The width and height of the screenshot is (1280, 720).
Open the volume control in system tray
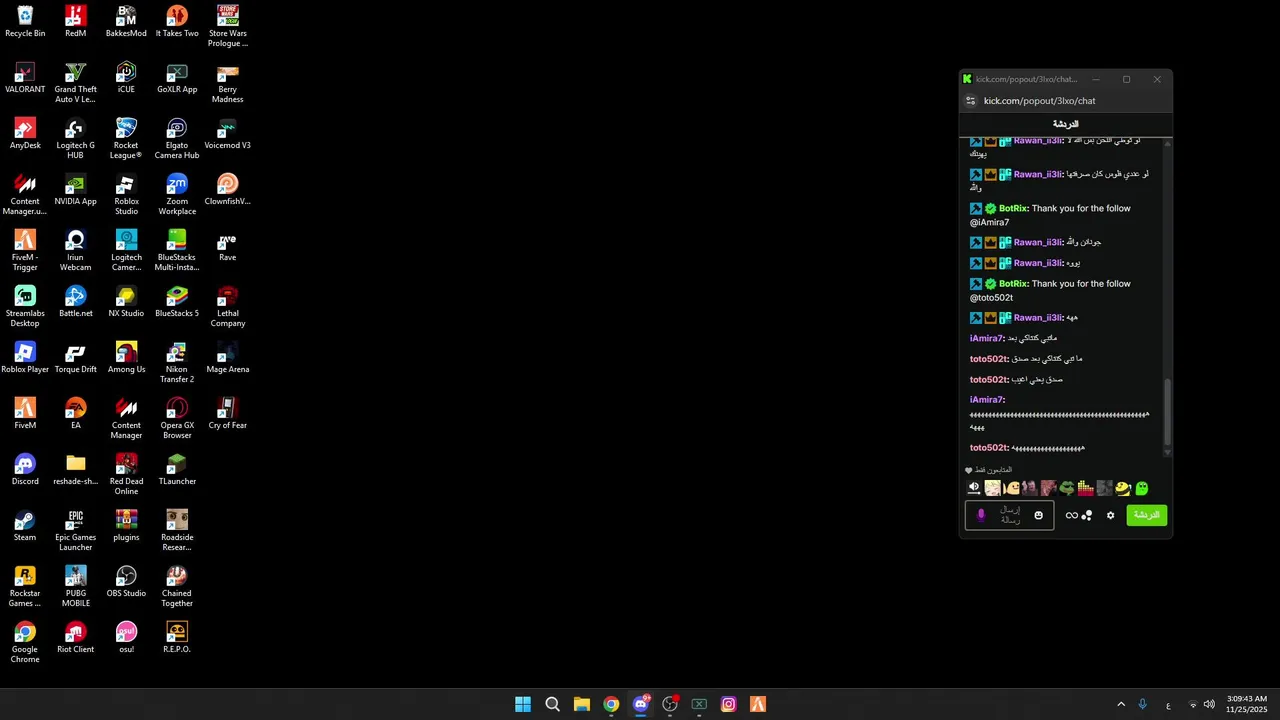1209,704
